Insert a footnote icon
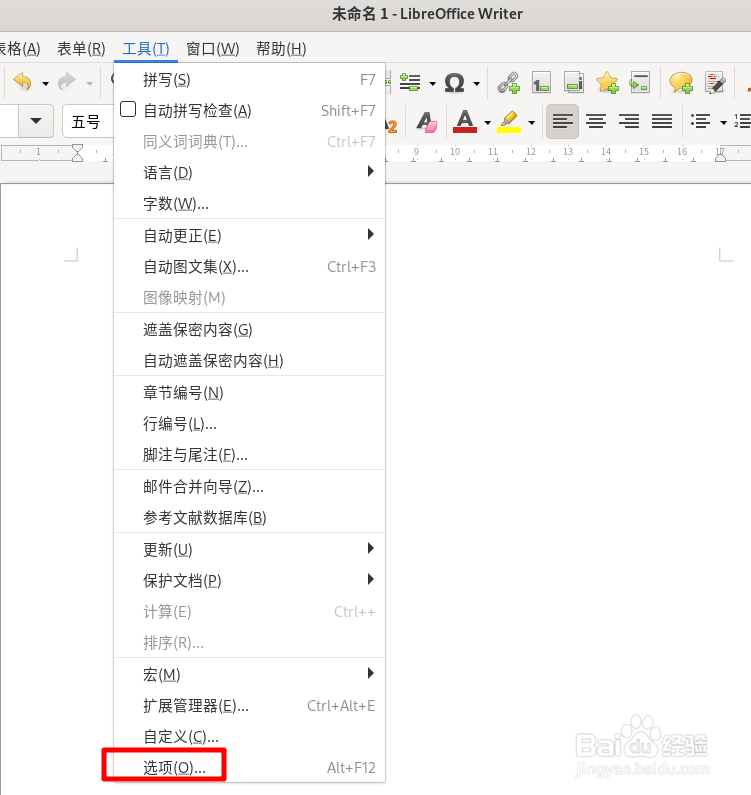751x795 pixels. click(541, 83)
